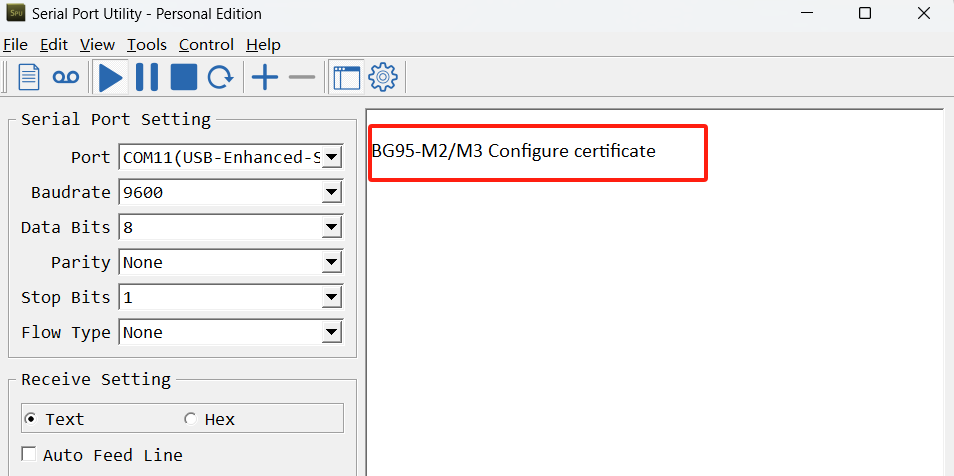Image resolution: width=954 pixels, height=476 pixels.
Task: Expand the Stop Bits dropdown
Action: pos(331,298)
